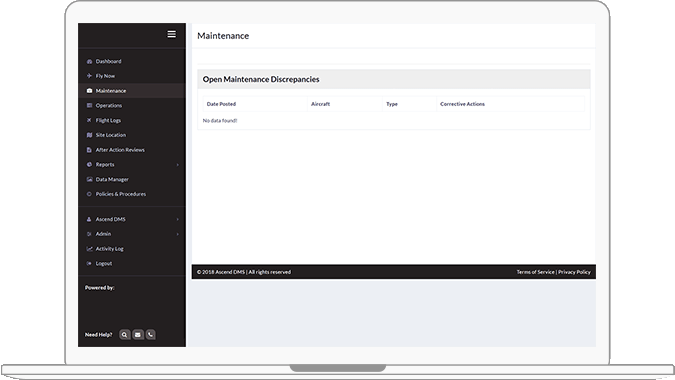Expand the Ascend DMS submenu chevron

[177, 219]
